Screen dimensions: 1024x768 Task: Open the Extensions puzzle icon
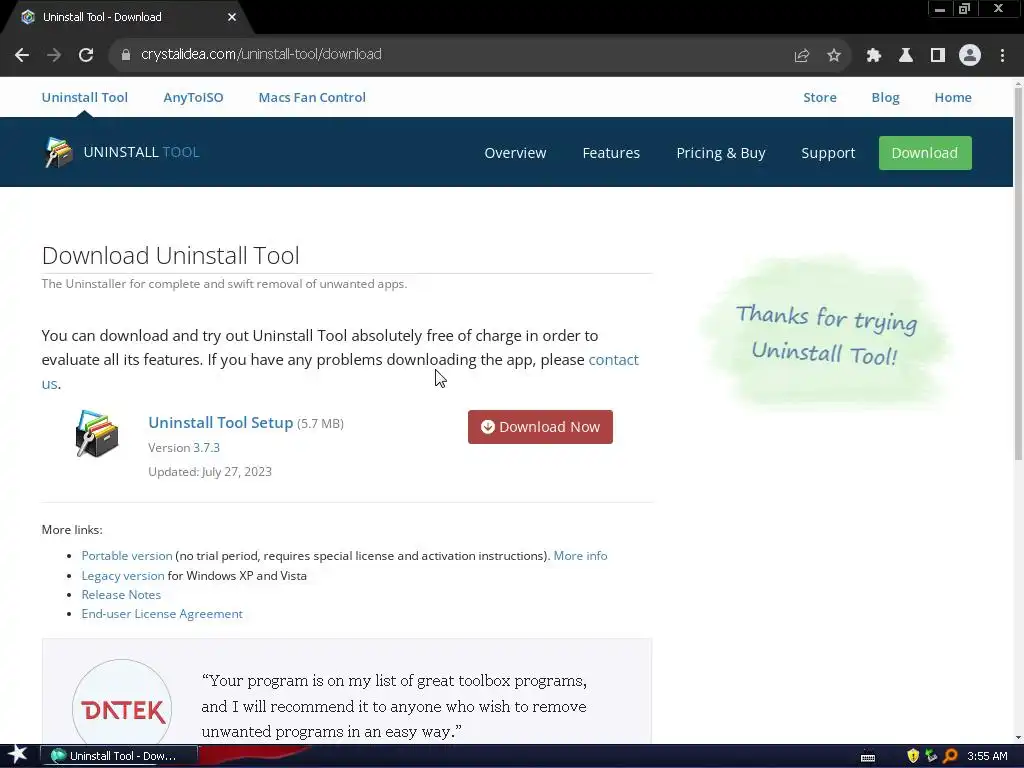(x=874, y=56)
